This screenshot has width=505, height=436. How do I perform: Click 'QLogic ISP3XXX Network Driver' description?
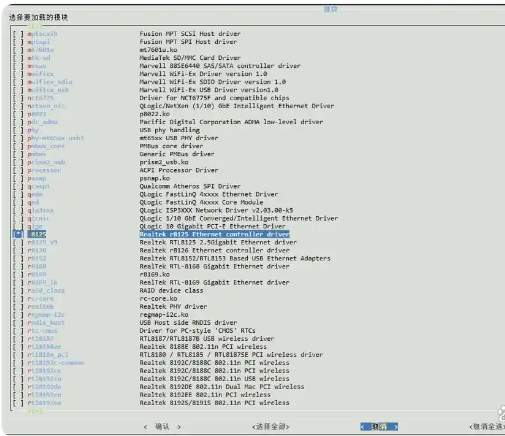[x=216, y=210]
